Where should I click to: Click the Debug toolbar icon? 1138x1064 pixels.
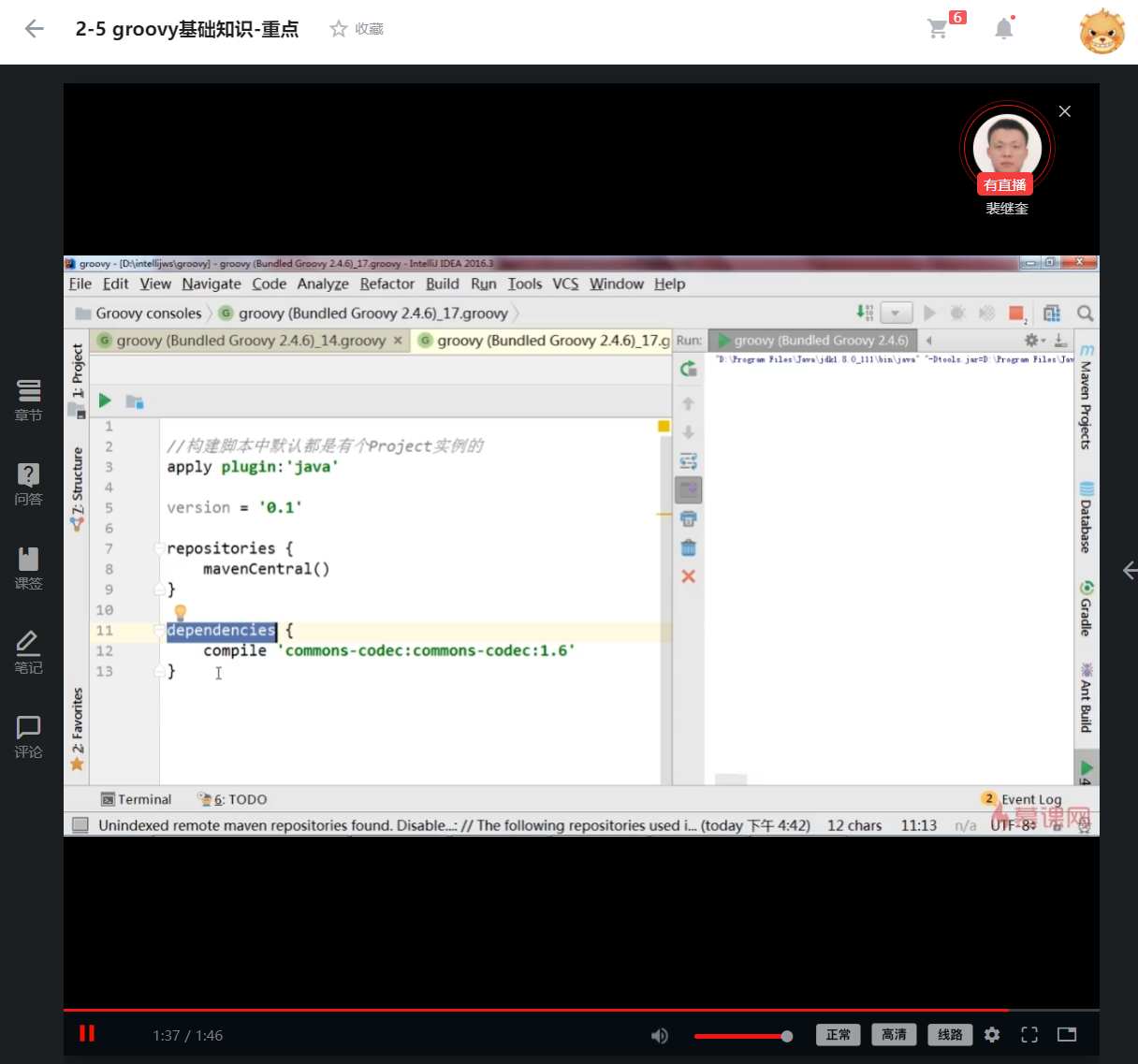point(958,313)
